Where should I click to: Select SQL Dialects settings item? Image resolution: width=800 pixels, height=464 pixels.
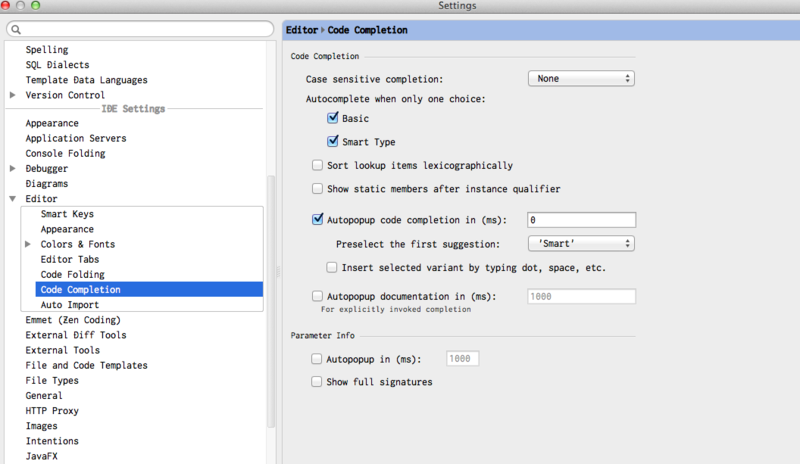(x=58, y=65)
